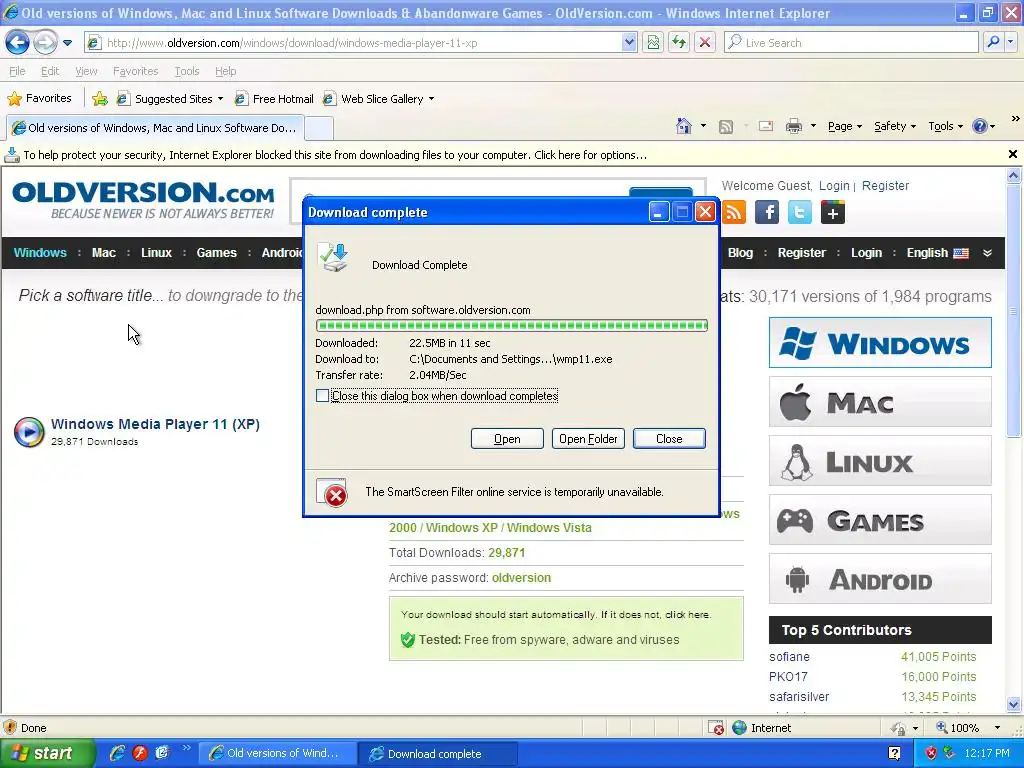Click the Read Mail toolbar icon

point(766,126)
